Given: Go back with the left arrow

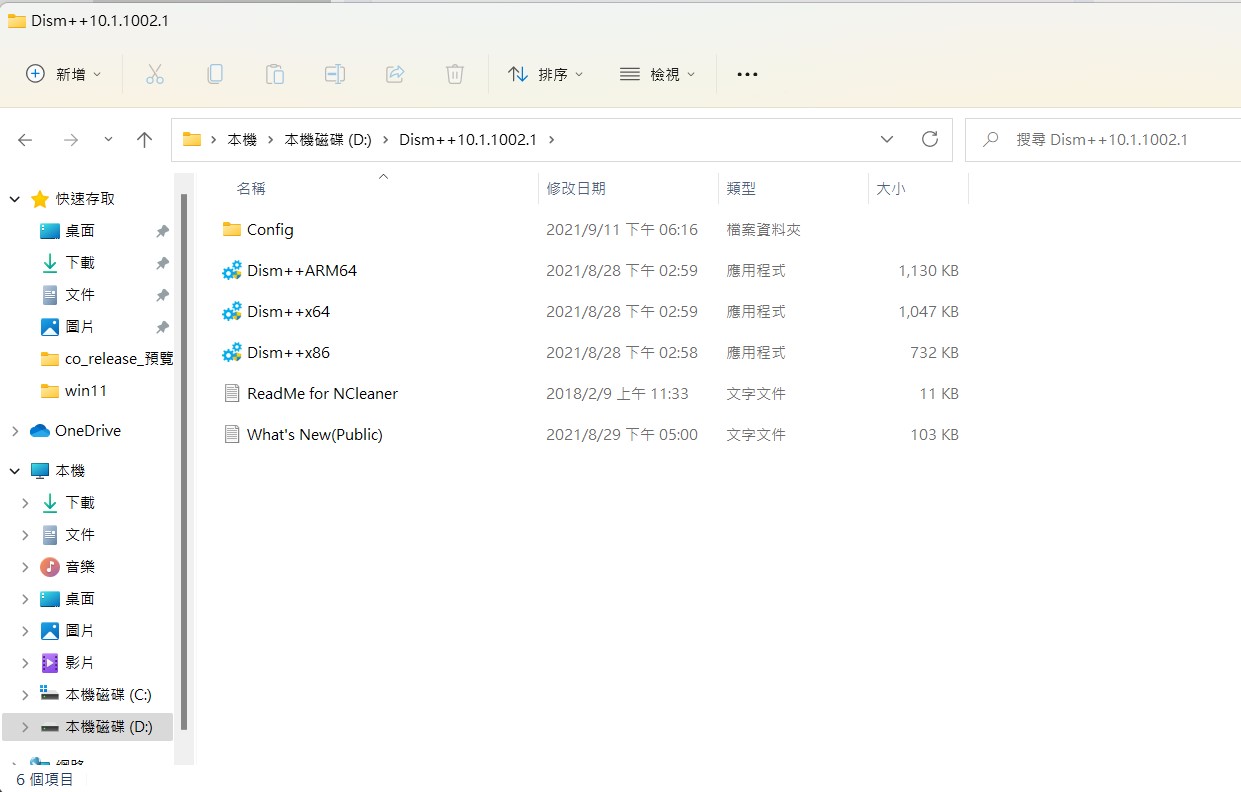Looking at the screenshot, I should pos(25,140).
